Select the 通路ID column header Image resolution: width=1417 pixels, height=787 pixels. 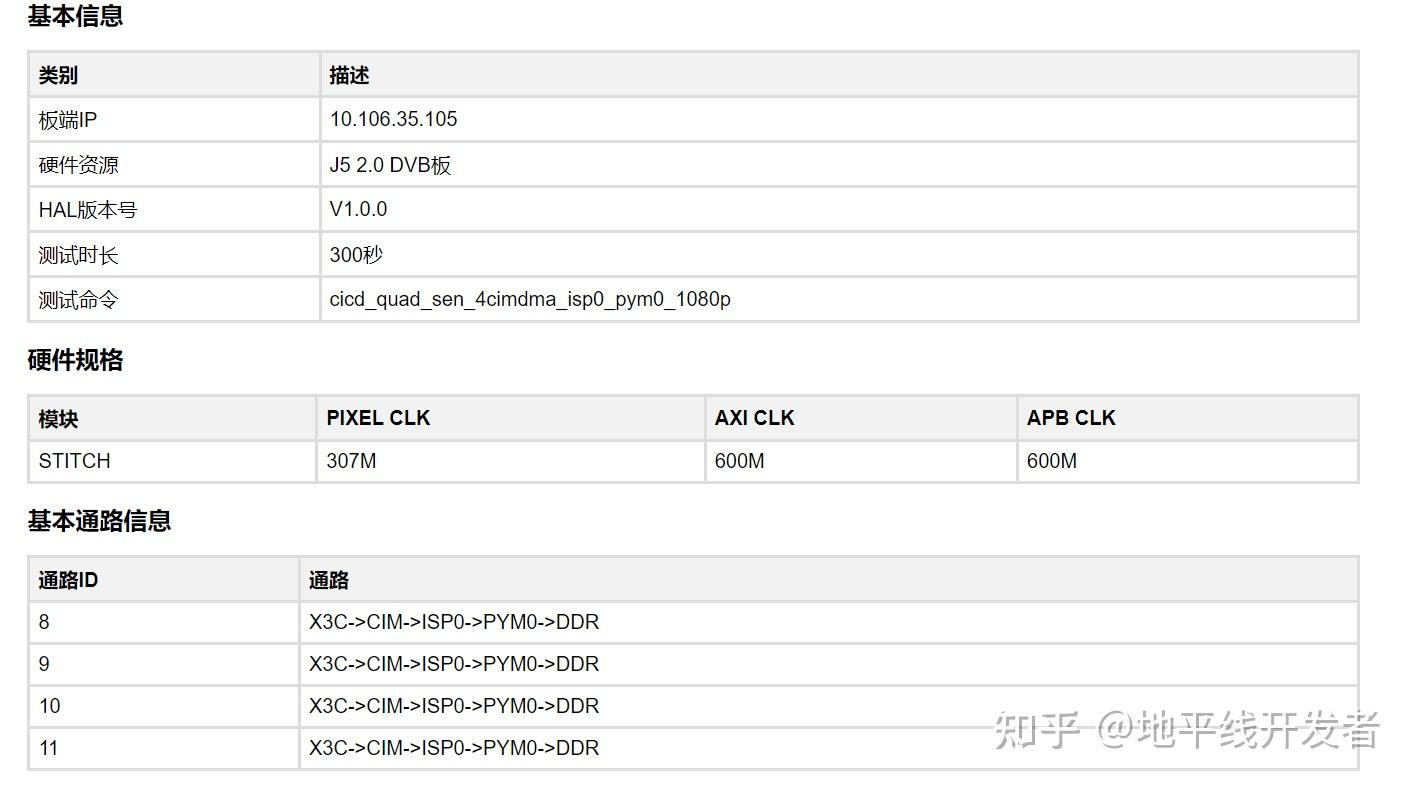(x=68, y=580)
